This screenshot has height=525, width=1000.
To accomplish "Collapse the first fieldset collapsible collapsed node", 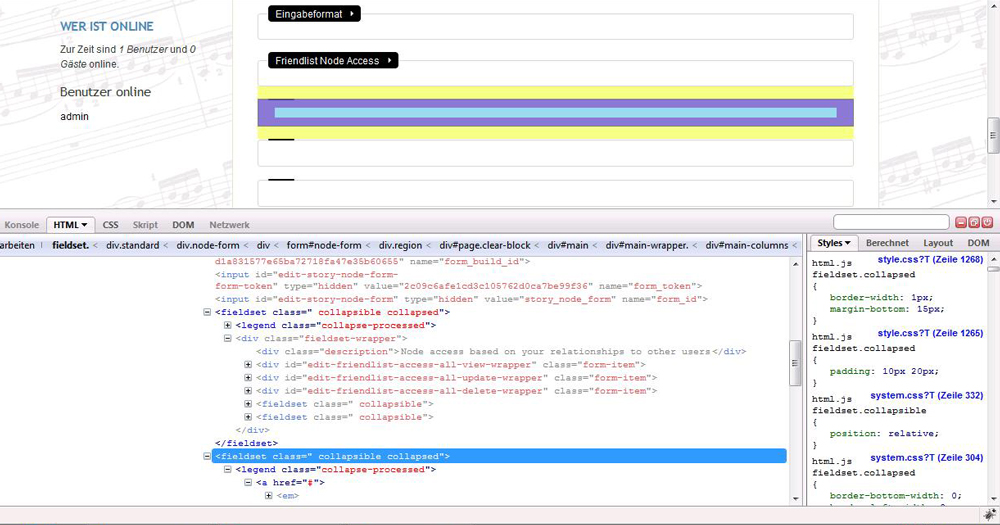I will click(x=207, y=312).
